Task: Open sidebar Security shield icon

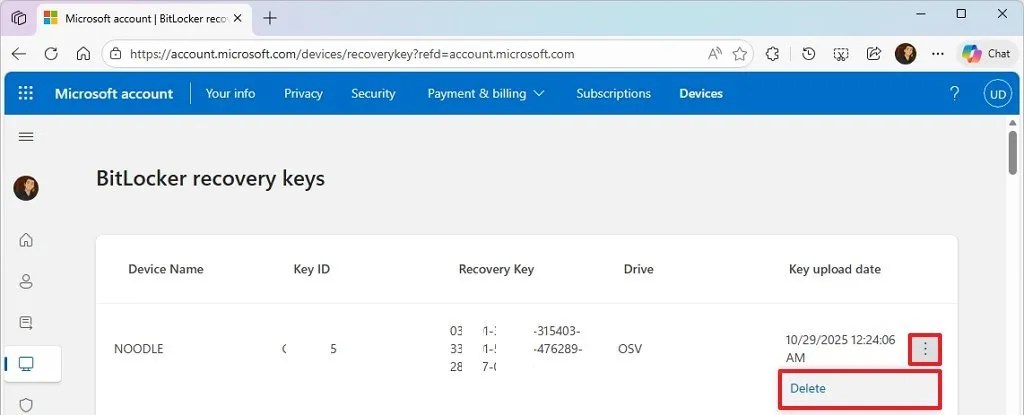Action: (26, 405)
